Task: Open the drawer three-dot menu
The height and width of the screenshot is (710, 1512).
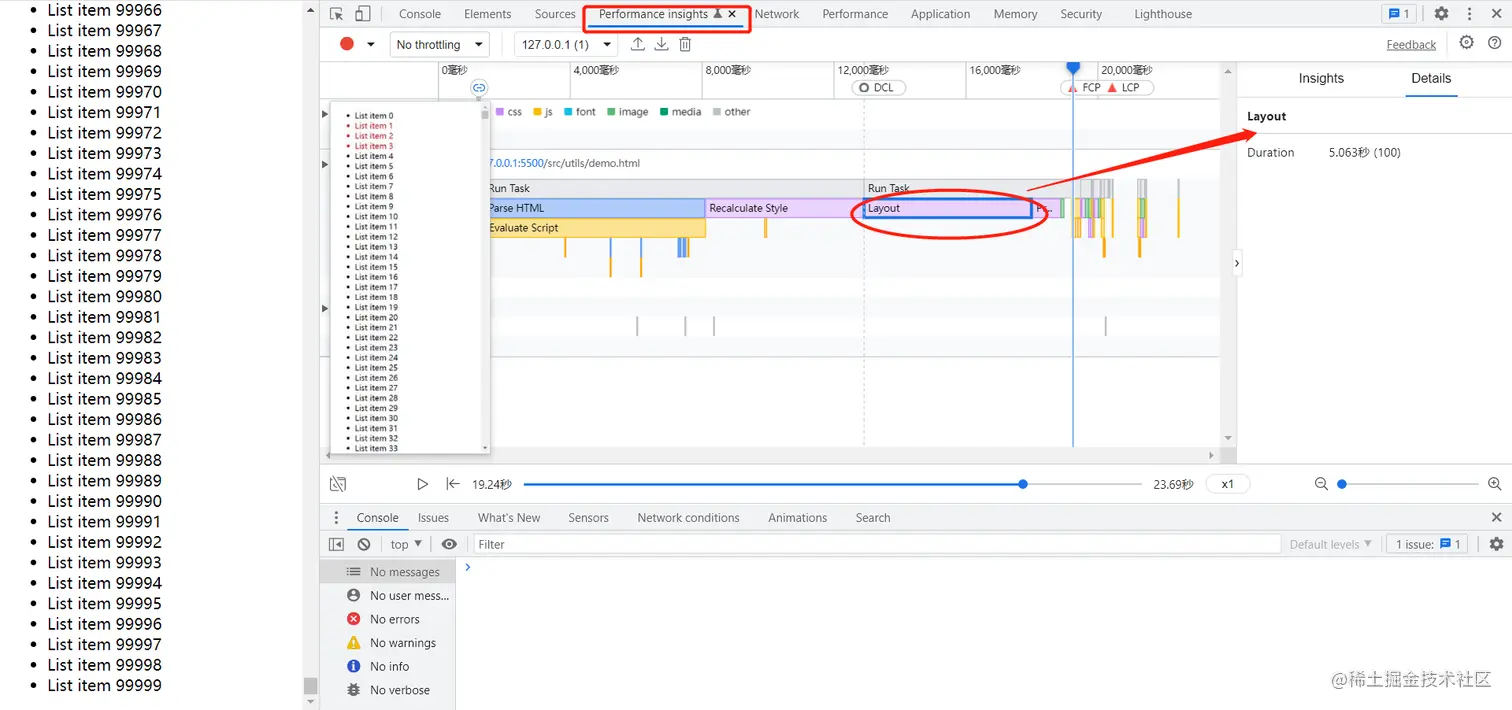Action: pyautogui.click(x=336, y=518)
